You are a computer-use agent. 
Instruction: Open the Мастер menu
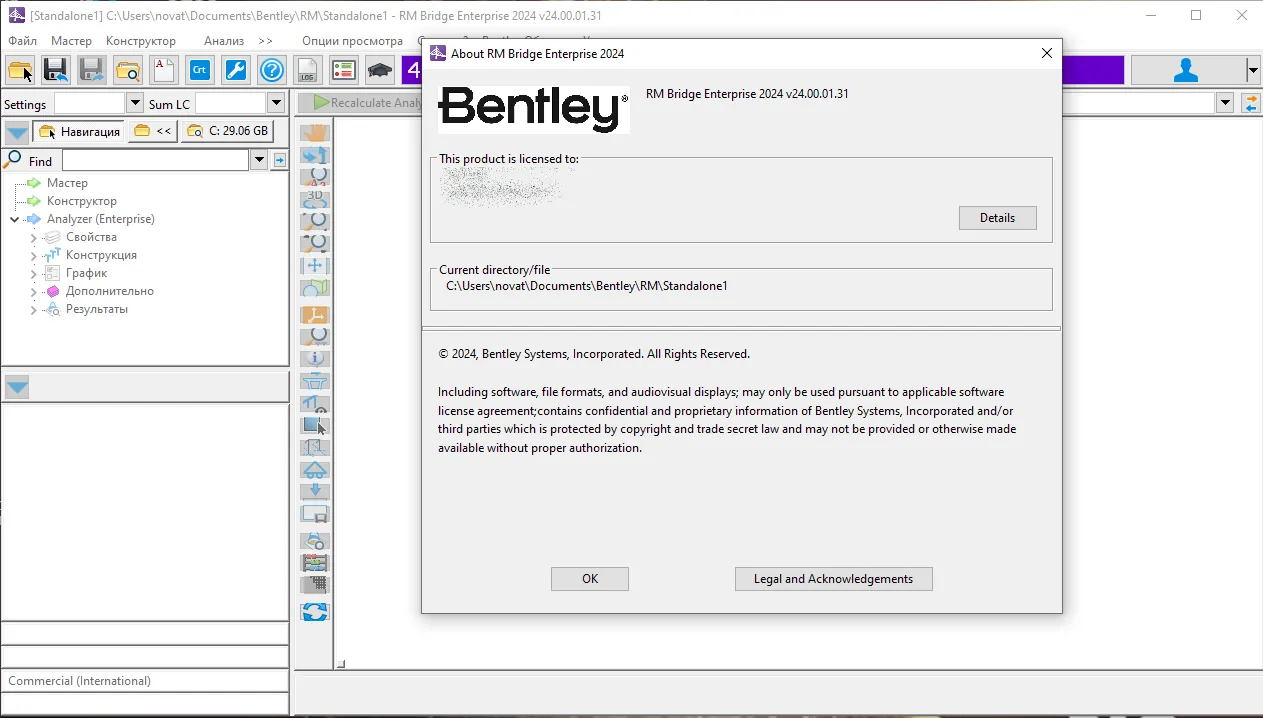click(x=71, y=41)
